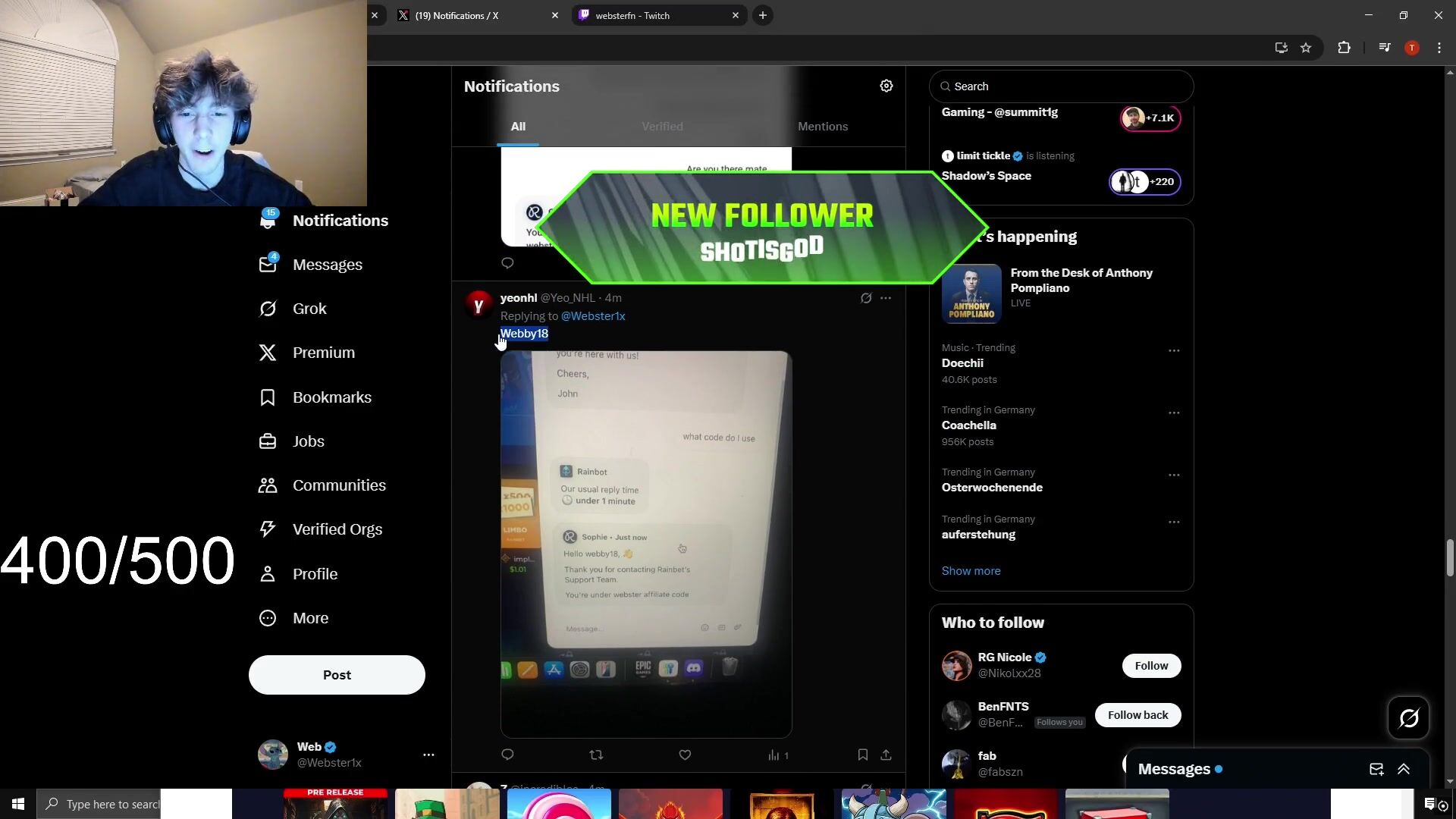Viewport: 1456px width, 819px height.
Task: Click the Grok floating button
Action: click(x=1408, y=717)
